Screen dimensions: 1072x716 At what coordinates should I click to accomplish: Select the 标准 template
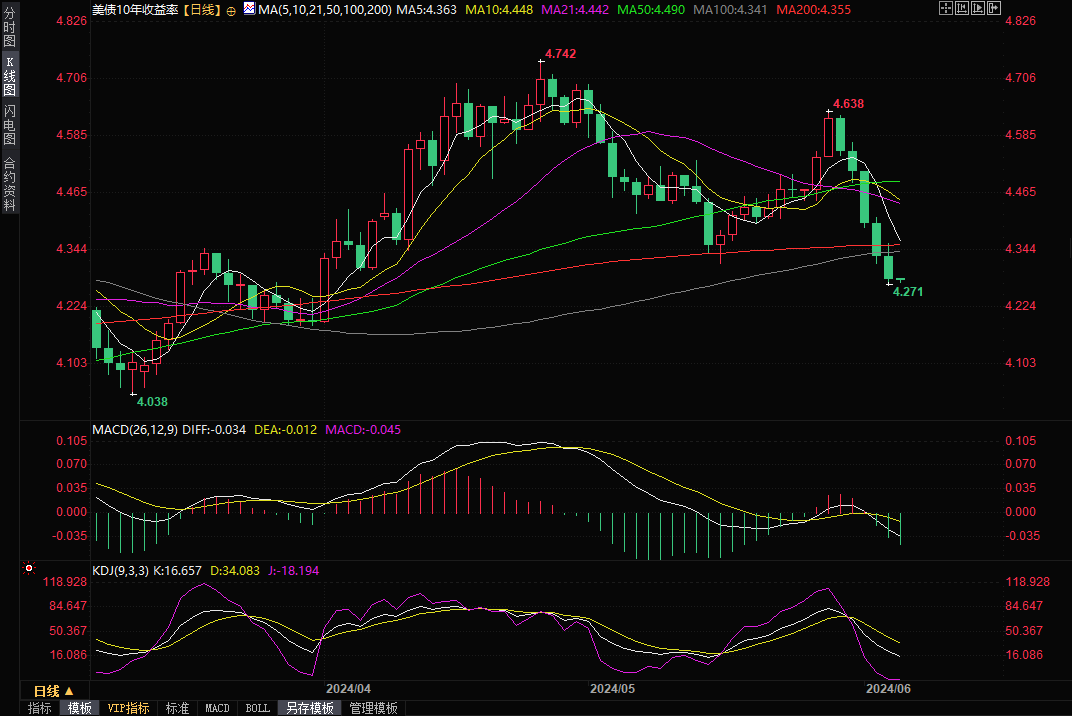pos(178,708)
